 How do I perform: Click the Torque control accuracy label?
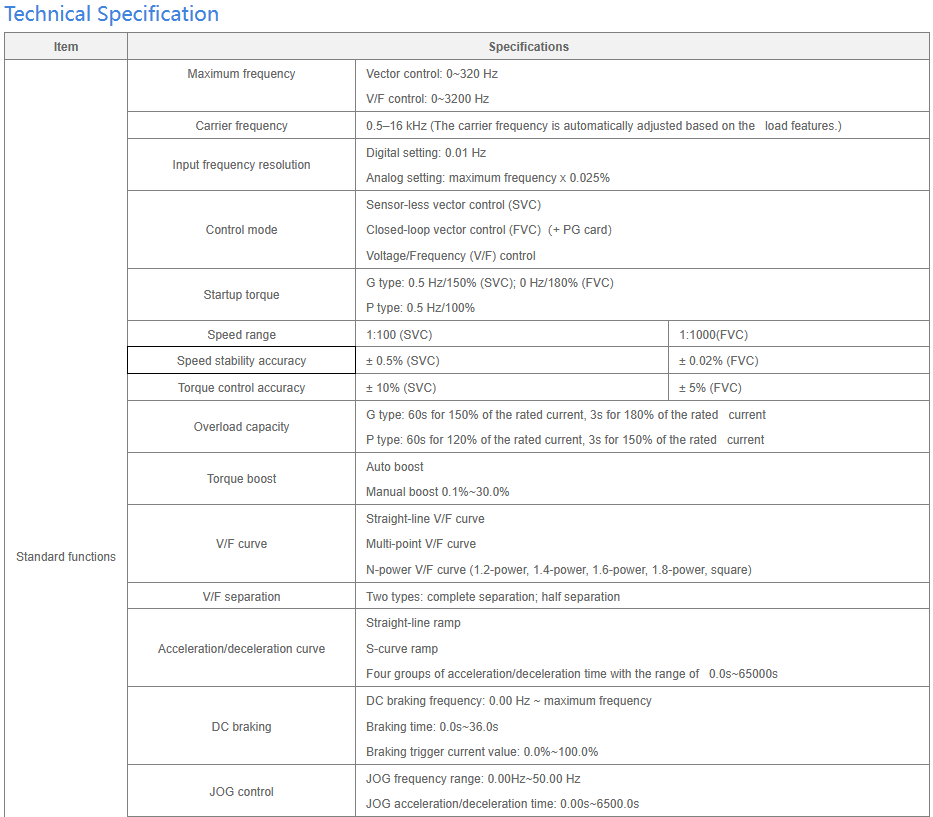[241, 388]
